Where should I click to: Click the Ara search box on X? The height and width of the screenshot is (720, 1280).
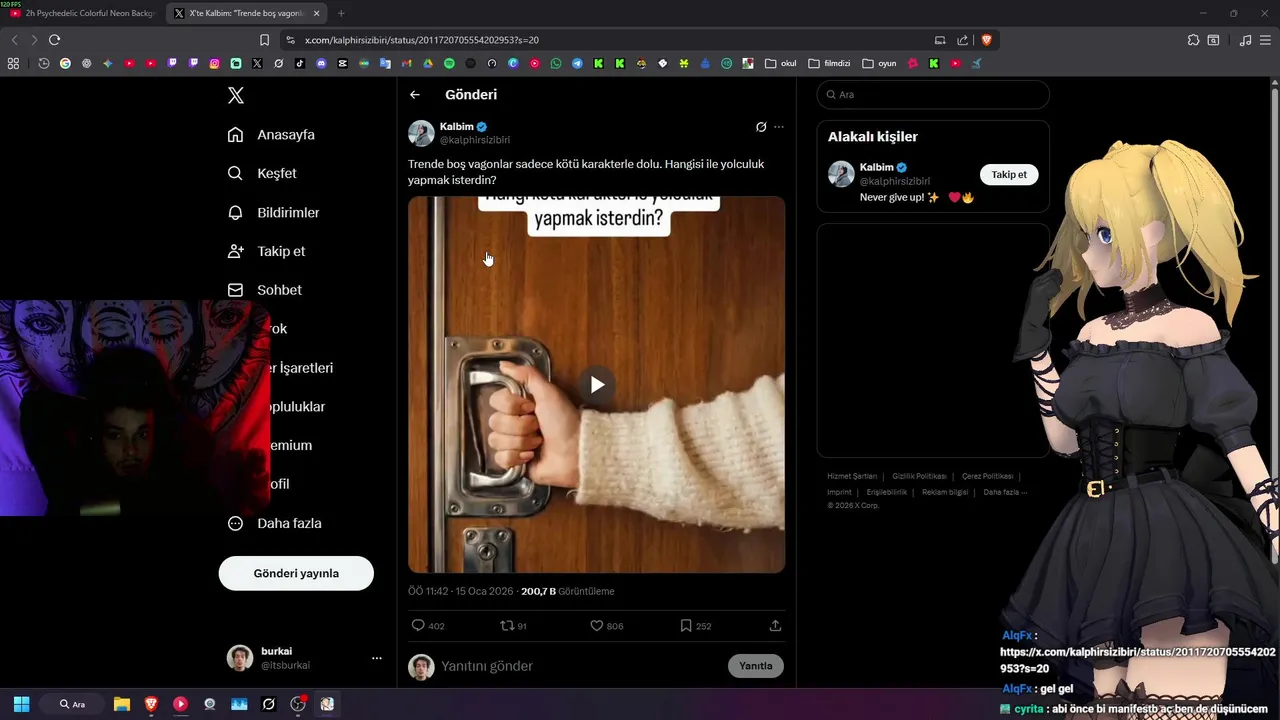[x=933, y=95]
